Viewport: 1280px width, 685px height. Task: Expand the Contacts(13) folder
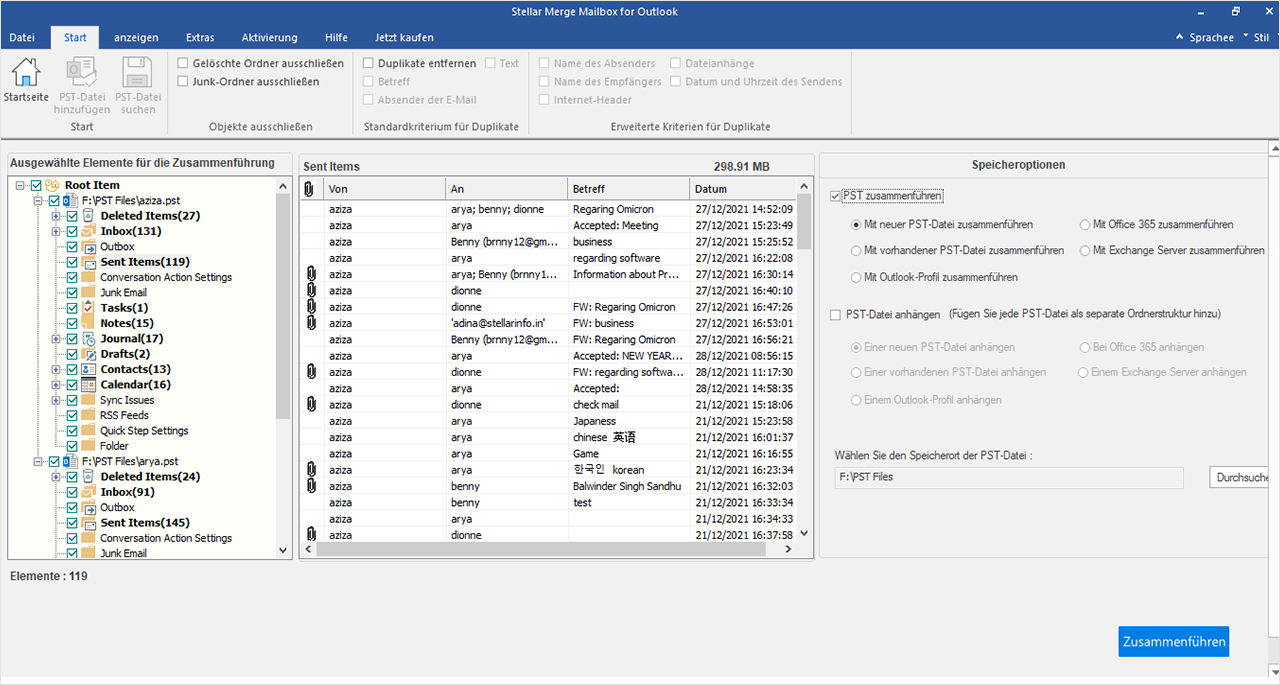[56, 369]
